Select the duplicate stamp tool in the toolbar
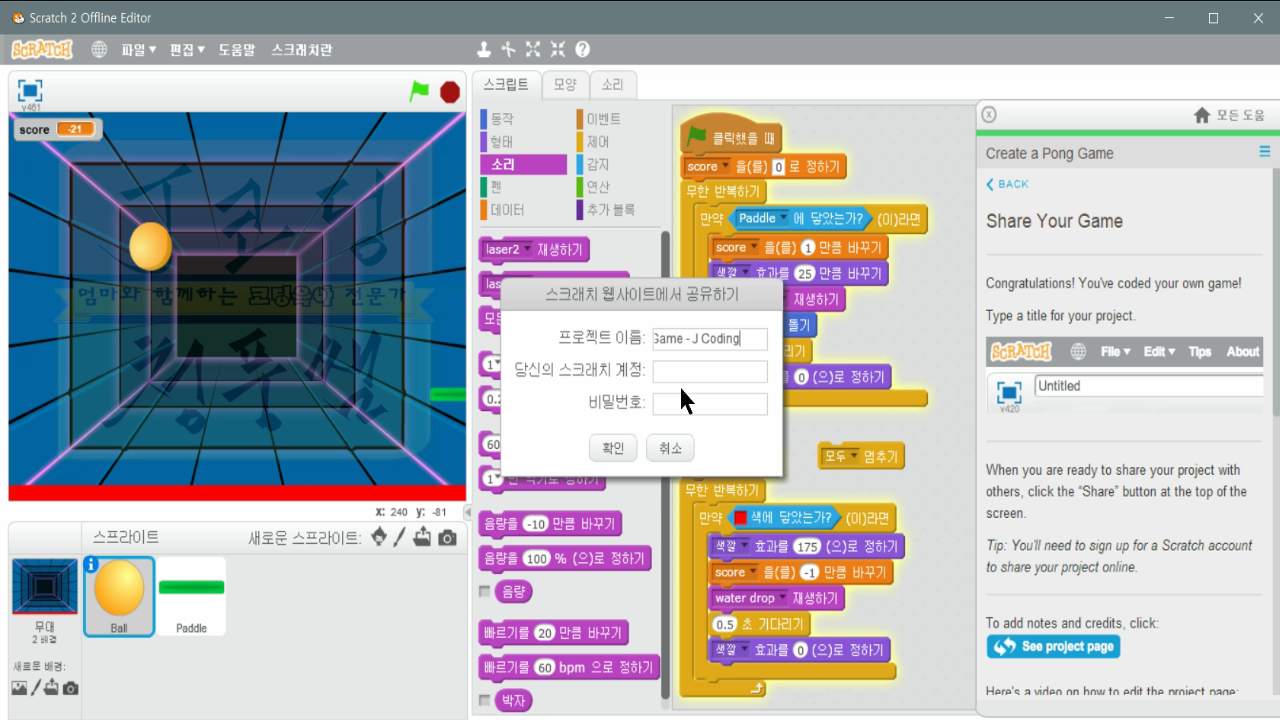The image size is (1280, 720). point(484,48)
